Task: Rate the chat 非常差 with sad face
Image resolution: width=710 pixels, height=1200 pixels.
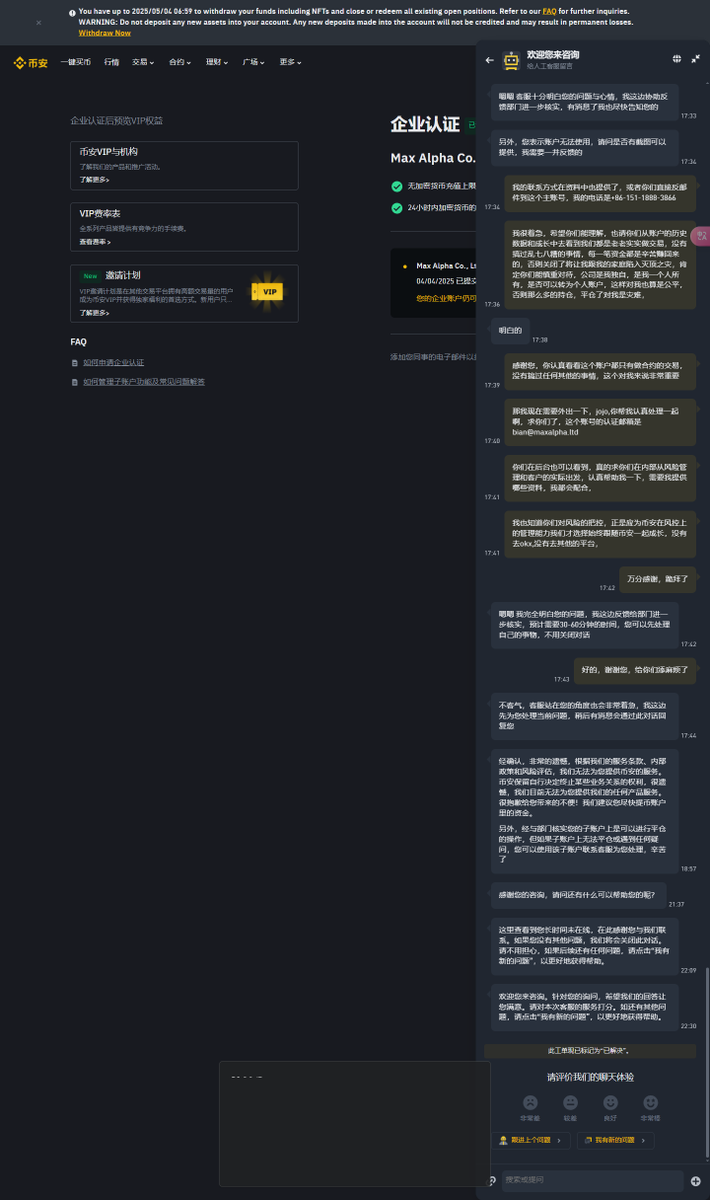Action: (530, 1102)
